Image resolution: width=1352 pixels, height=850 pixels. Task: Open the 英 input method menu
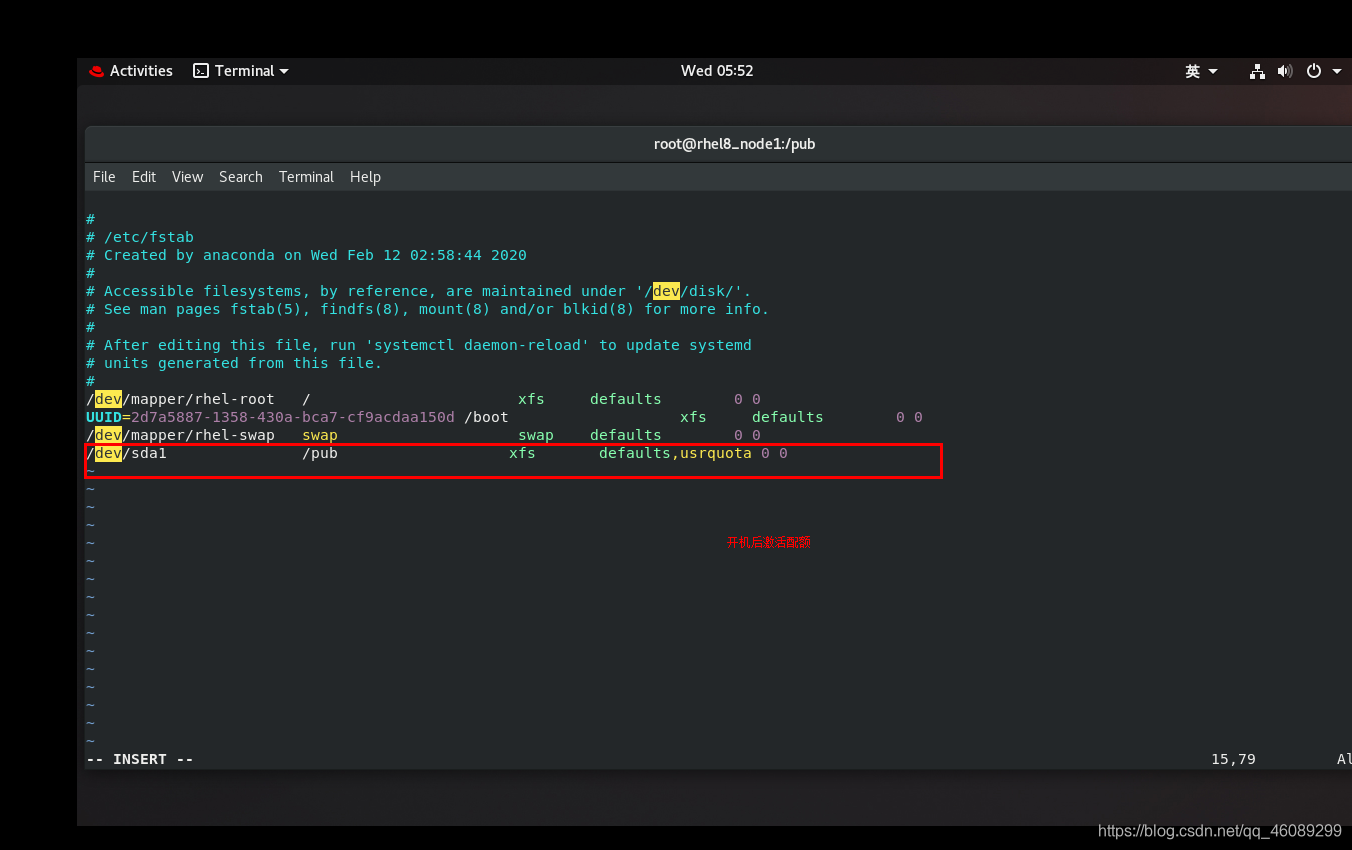point(1201,71)
